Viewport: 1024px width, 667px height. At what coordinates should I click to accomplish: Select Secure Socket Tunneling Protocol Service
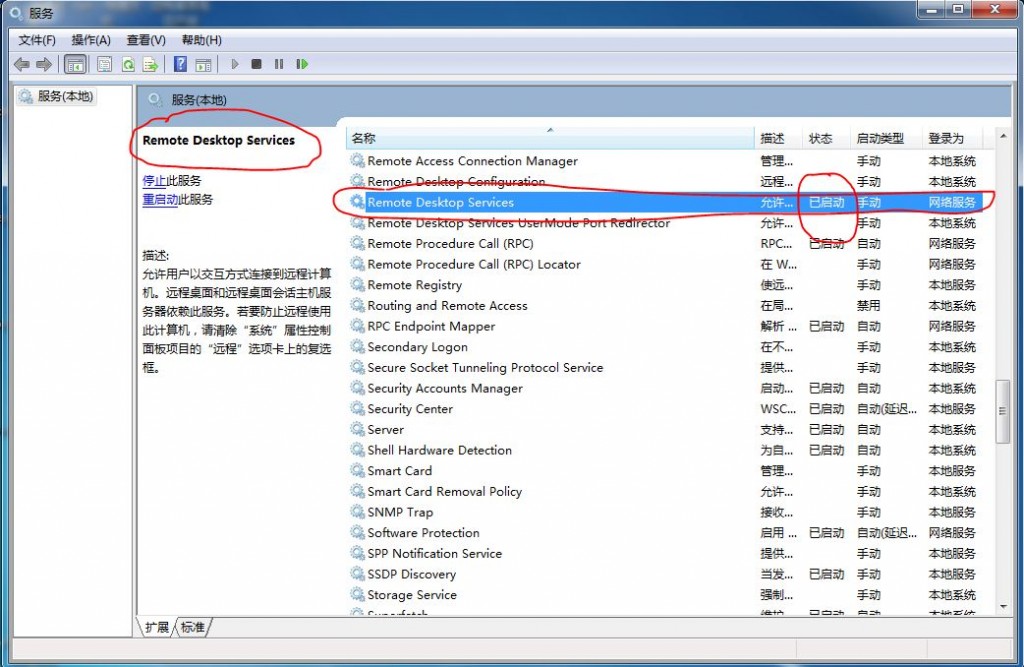click(x=664, y=368)
